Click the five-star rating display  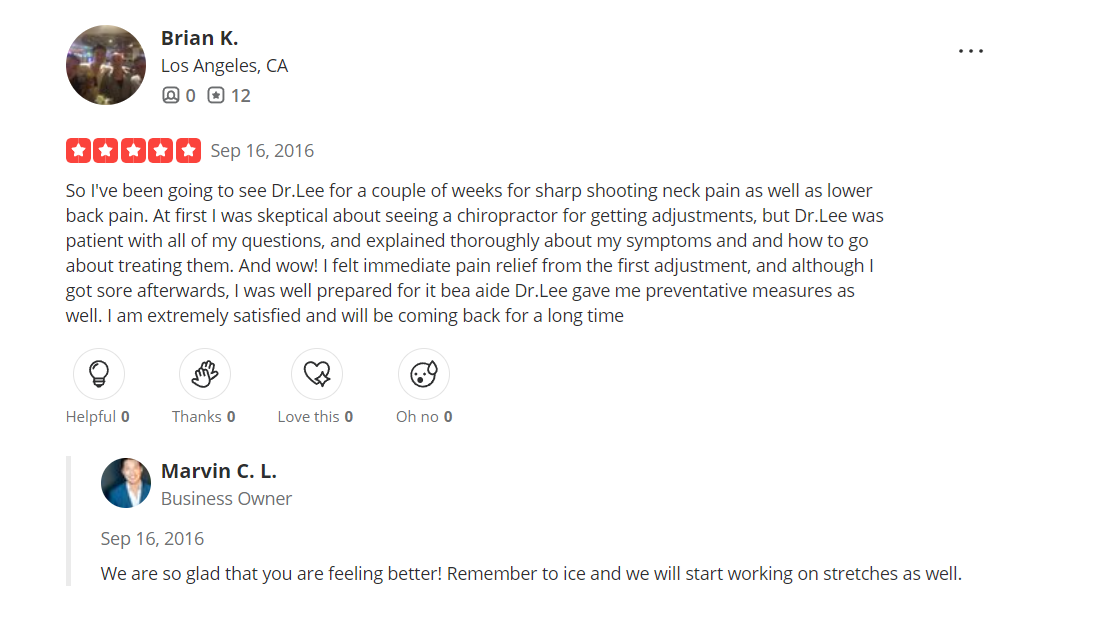coord(133,151)
